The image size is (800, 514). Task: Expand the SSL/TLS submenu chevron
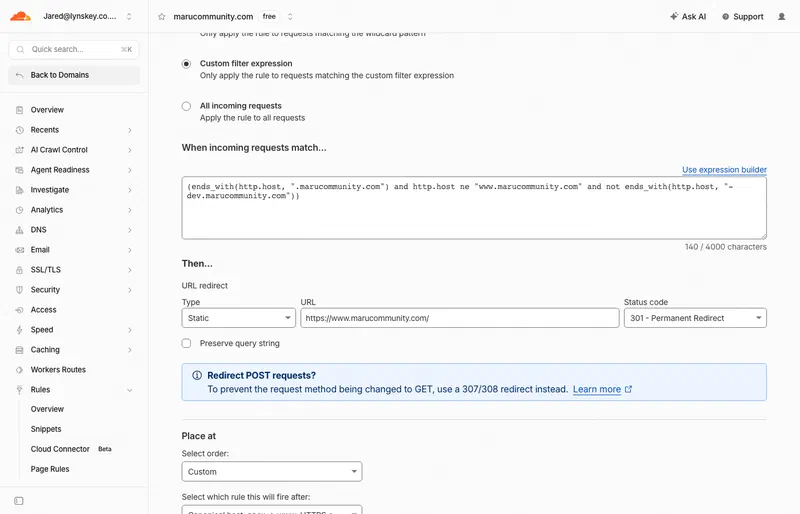[130, 270]
